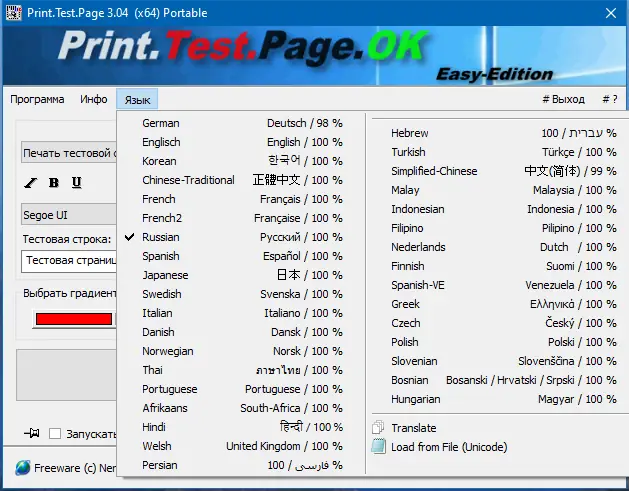
Task: Click the Translate copy icon
Action: [378, 428]
